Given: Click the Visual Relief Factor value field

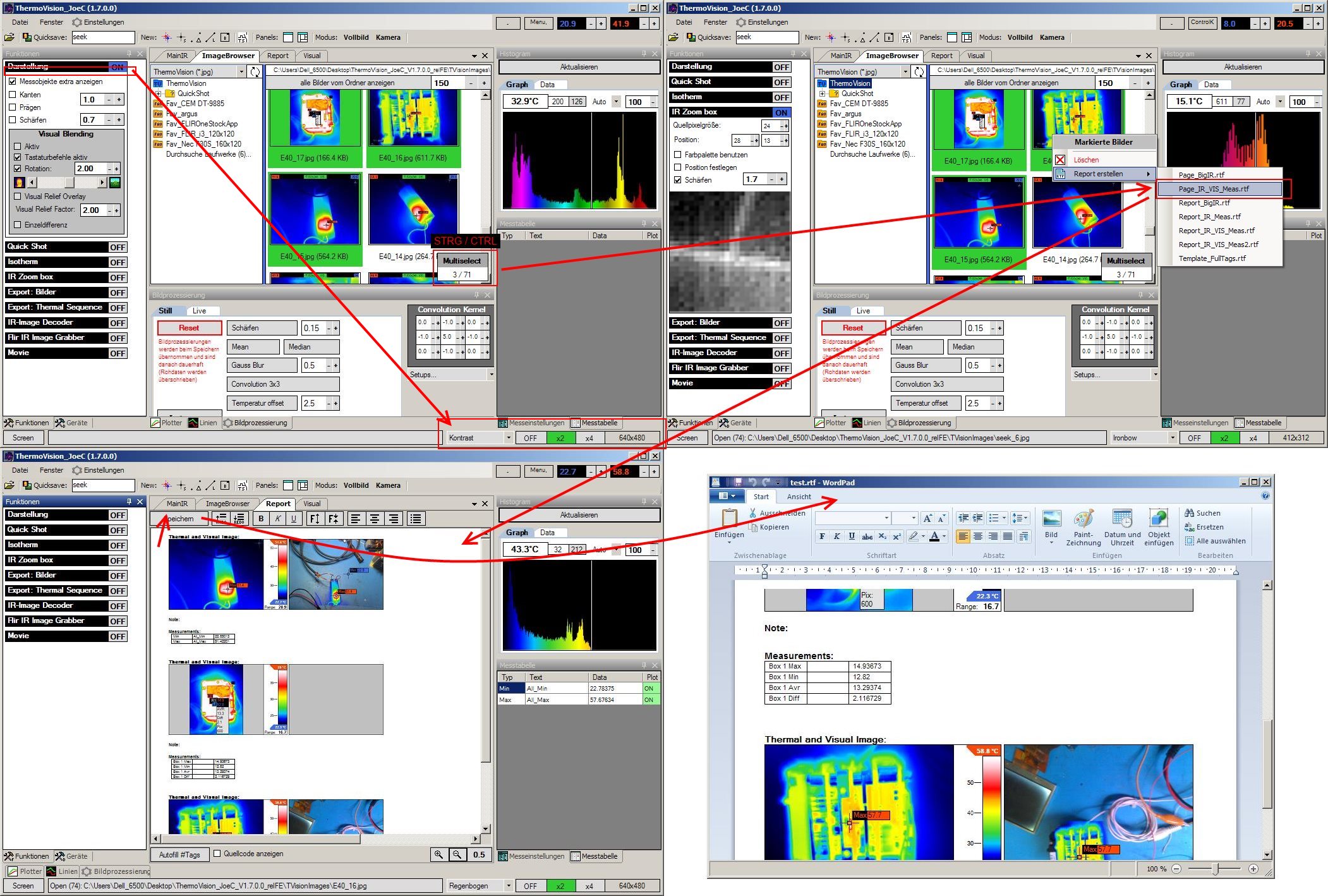Looking at the screenshot, I should click(92, 210).
